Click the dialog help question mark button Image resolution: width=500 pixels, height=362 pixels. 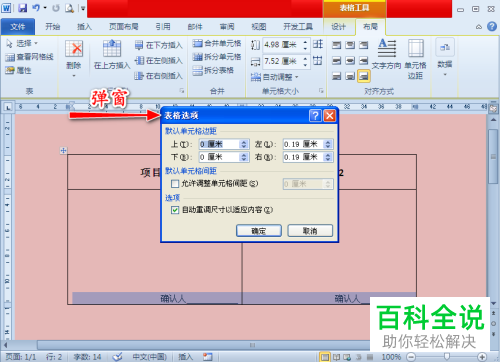[x=315, y=116]
